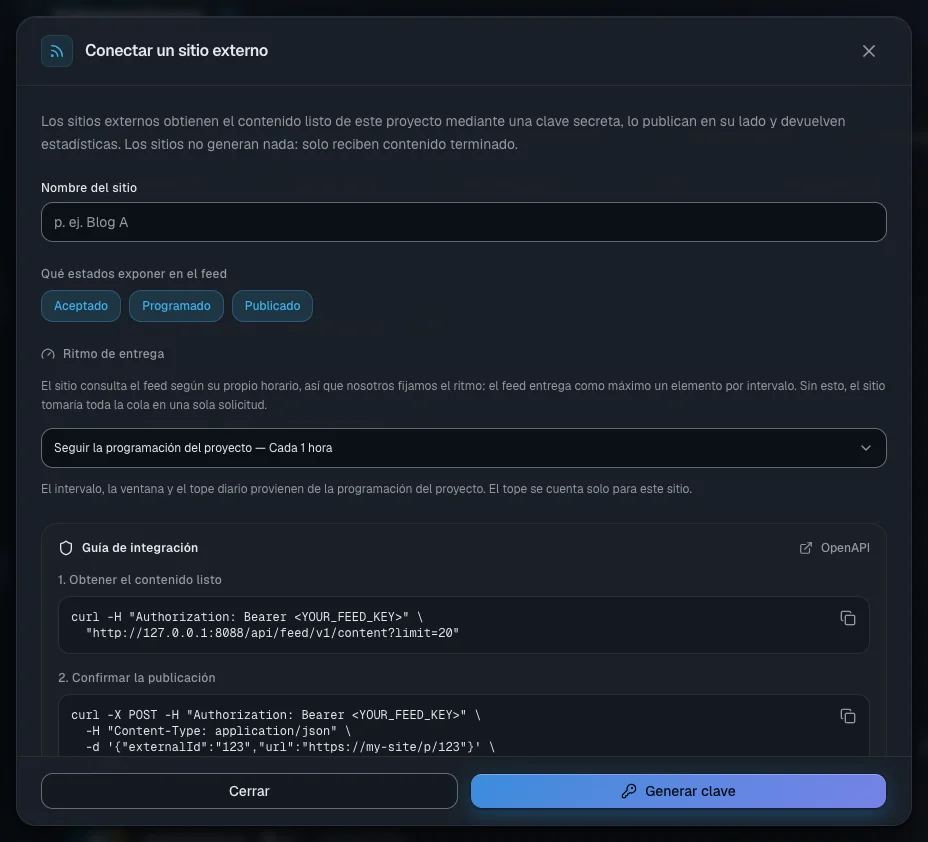The height and width of the screenshot is (842, 928).
Task: Copy the confirm-publication curl POST command
Action: 848,716
